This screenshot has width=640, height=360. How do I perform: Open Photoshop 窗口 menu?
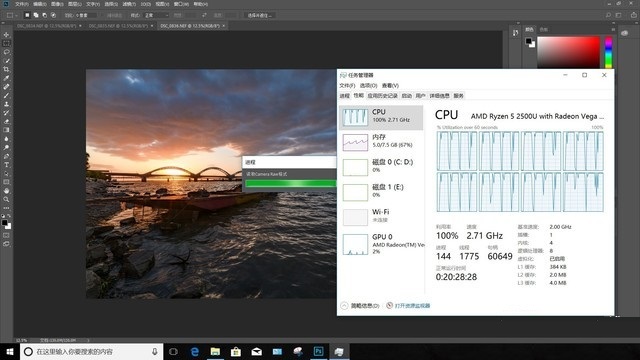[x=181, y=4]
